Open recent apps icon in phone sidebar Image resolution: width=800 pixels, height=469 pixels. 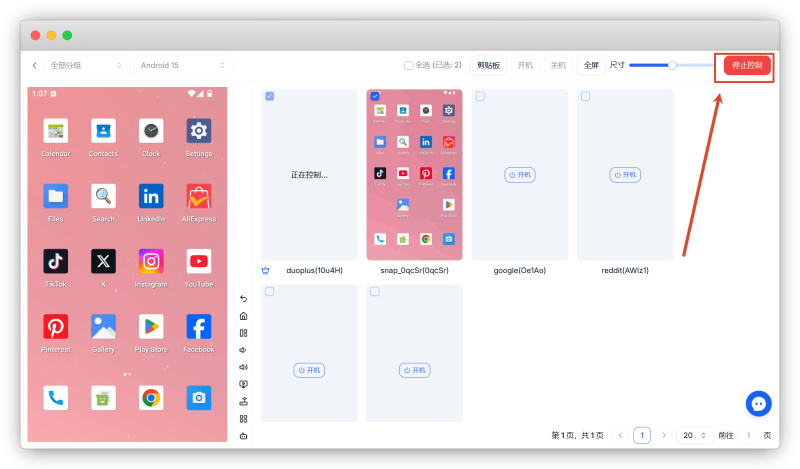pyautogui.click(x=243, y=333)
